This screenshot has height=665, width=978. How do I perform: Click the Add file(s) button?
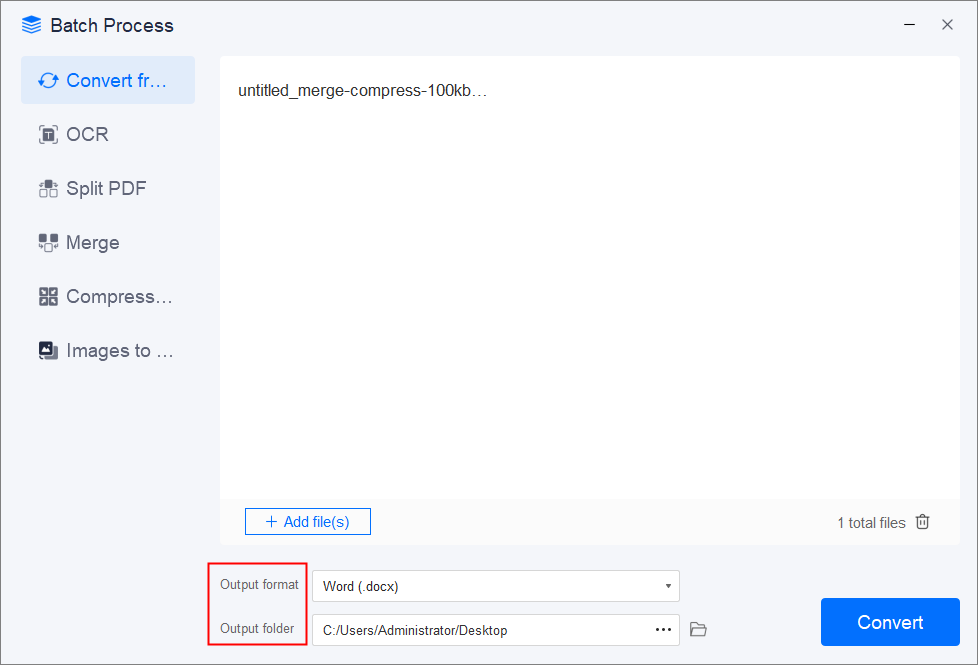pyautogui.click(x=307, y=522)
